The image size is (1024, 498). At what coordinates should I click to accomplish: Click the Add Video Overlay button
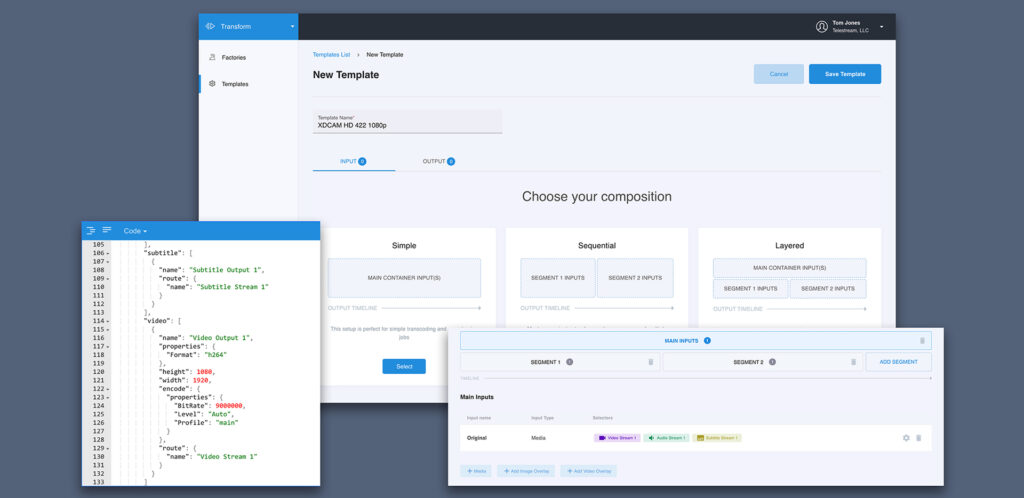(x=588, y=471)
